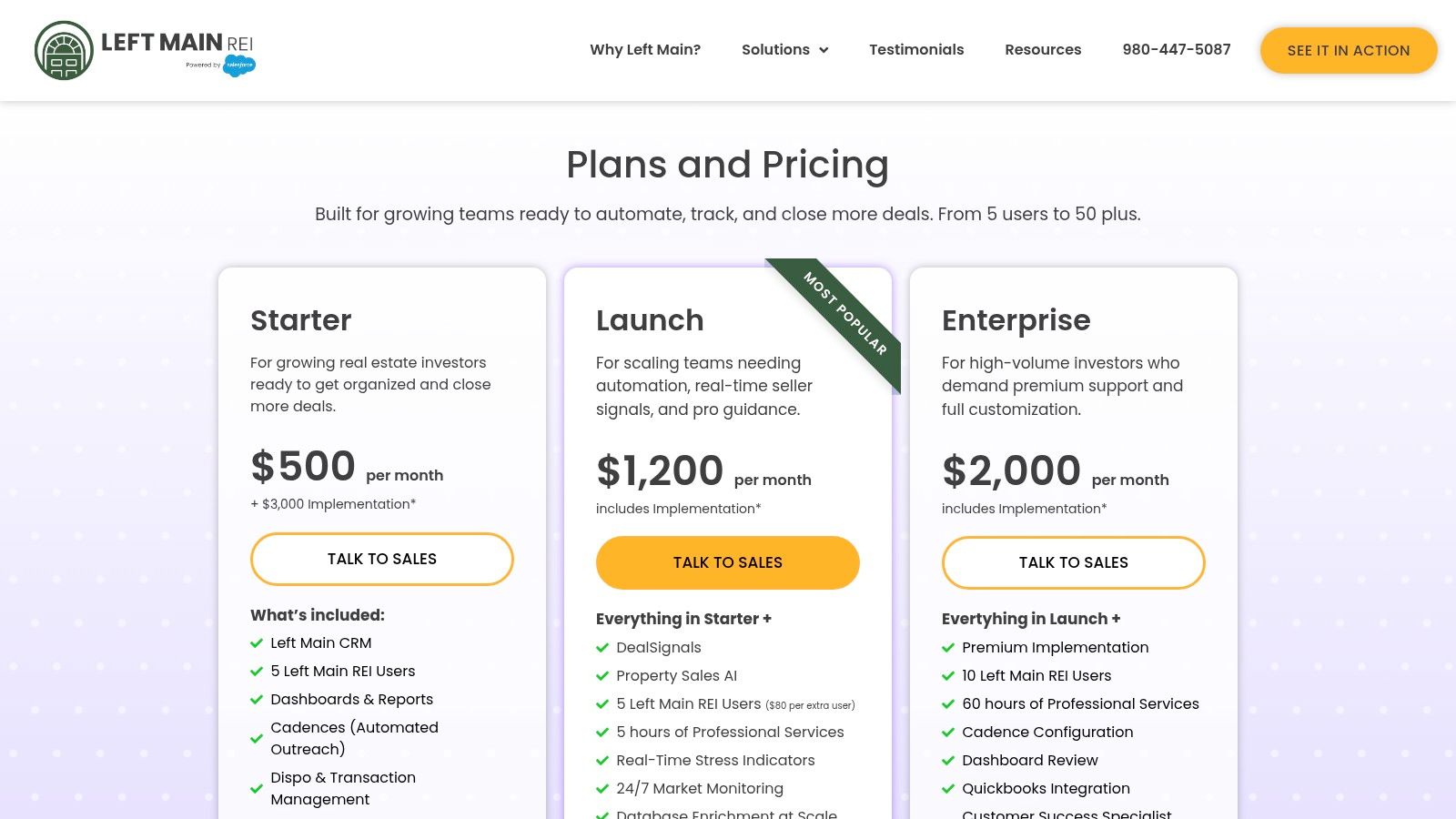
Task: Click Talk to Sales under Launch plan
Action: click(728, 562)
